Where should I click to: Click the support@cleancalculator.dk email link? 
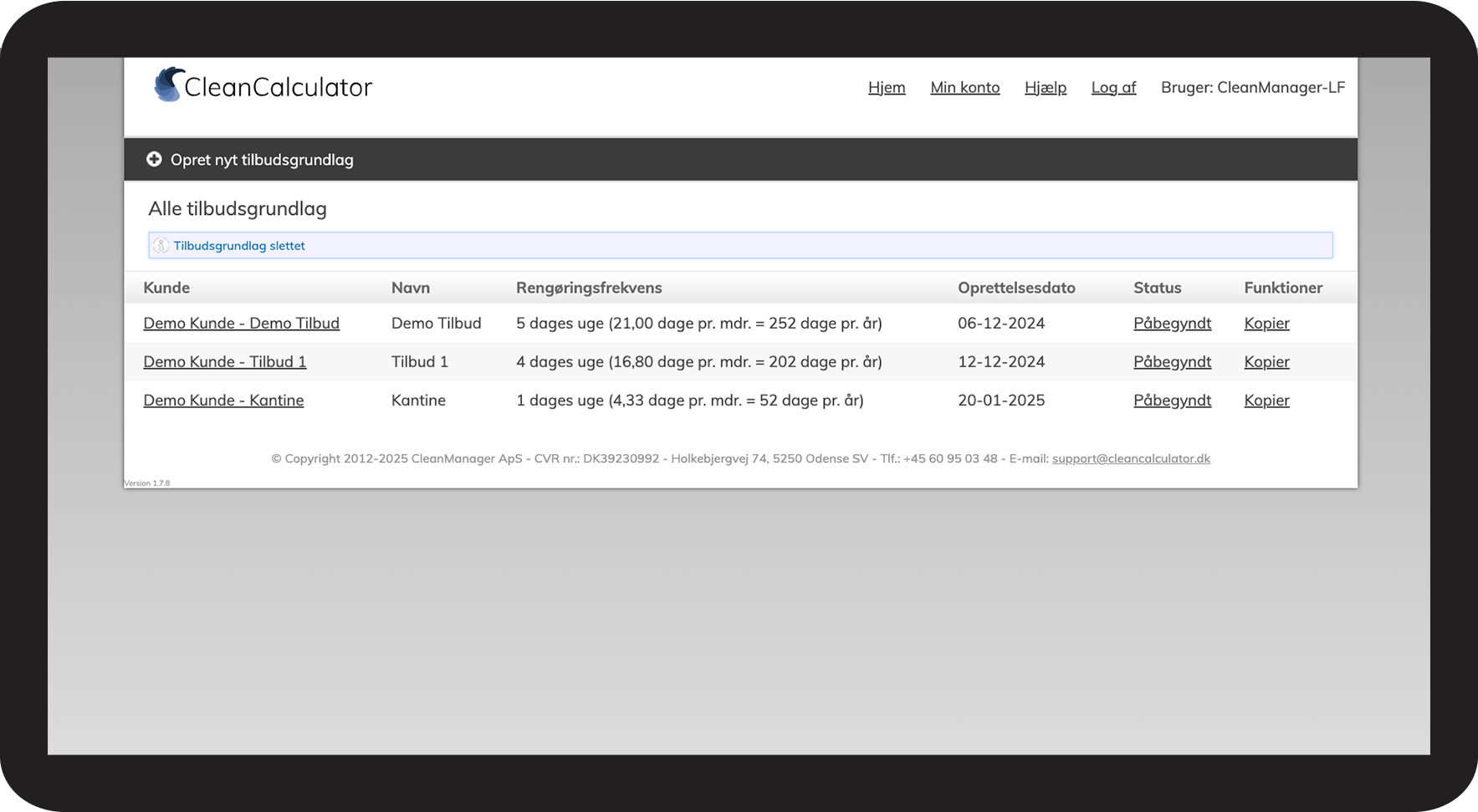tap(1131, 458)
